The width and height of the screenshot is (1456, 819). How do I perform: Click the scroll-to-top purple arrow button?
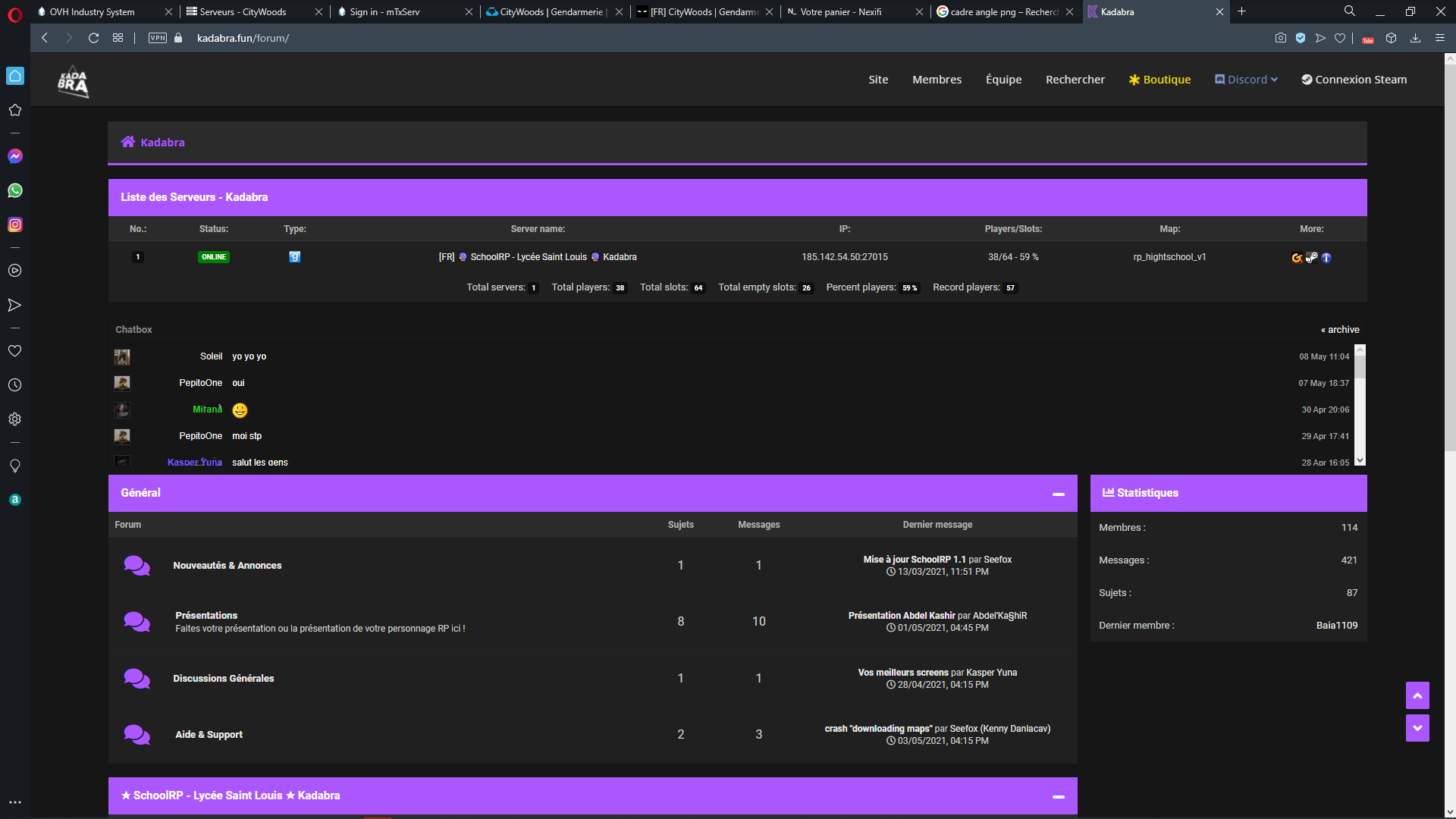coord(1417,695)
